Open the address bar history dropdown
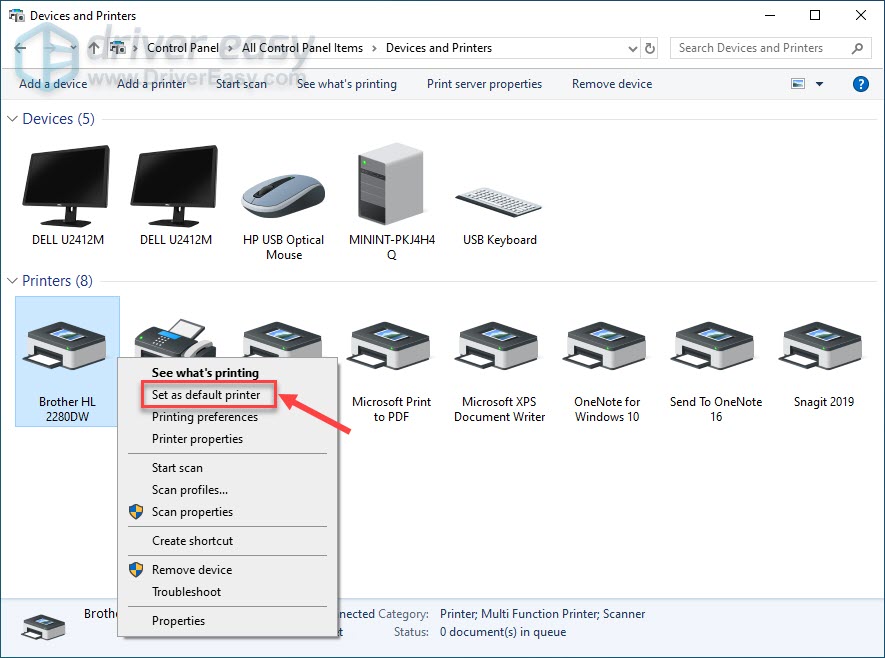 coord(632,48)
